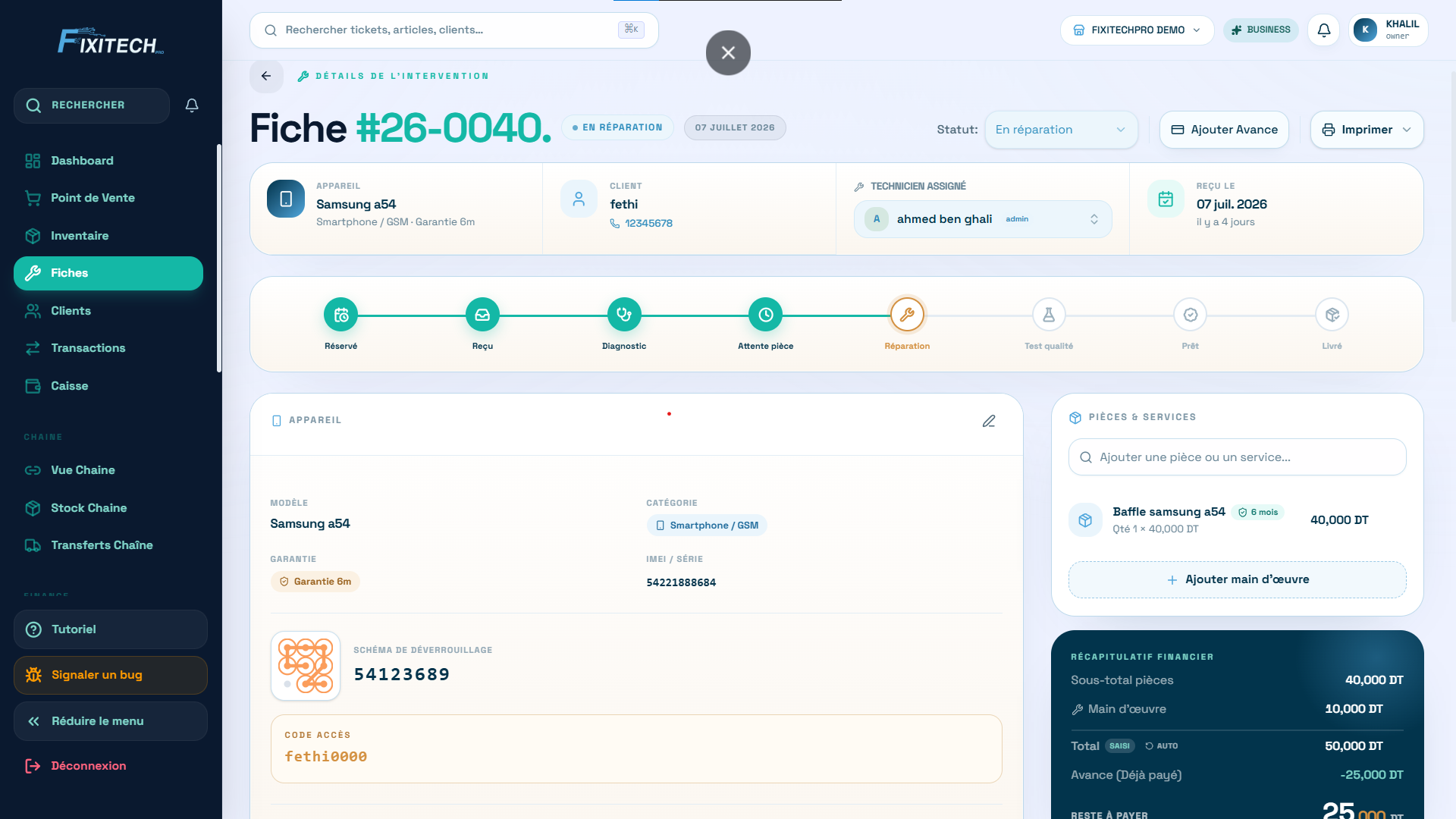
Task: Click the client phone number 12345678
Action: coord(648,224)
